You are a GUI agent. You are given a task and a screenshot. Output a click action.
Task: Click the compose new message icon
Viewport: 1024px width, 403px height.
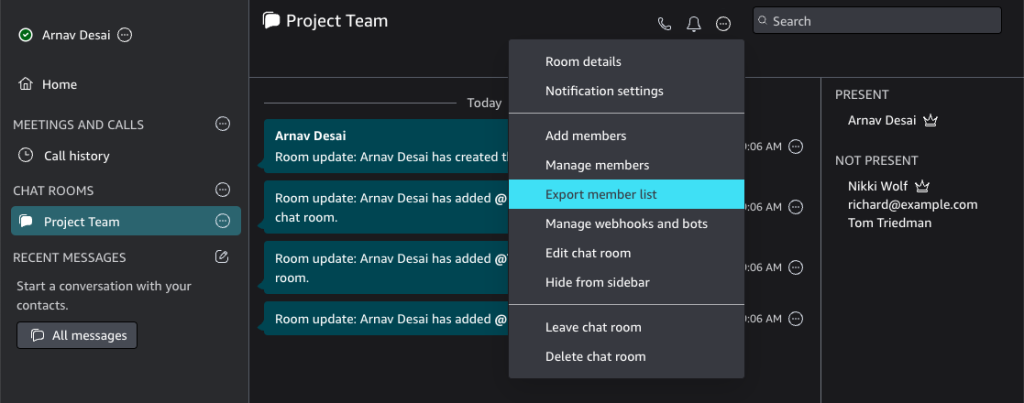pos(222,257)
